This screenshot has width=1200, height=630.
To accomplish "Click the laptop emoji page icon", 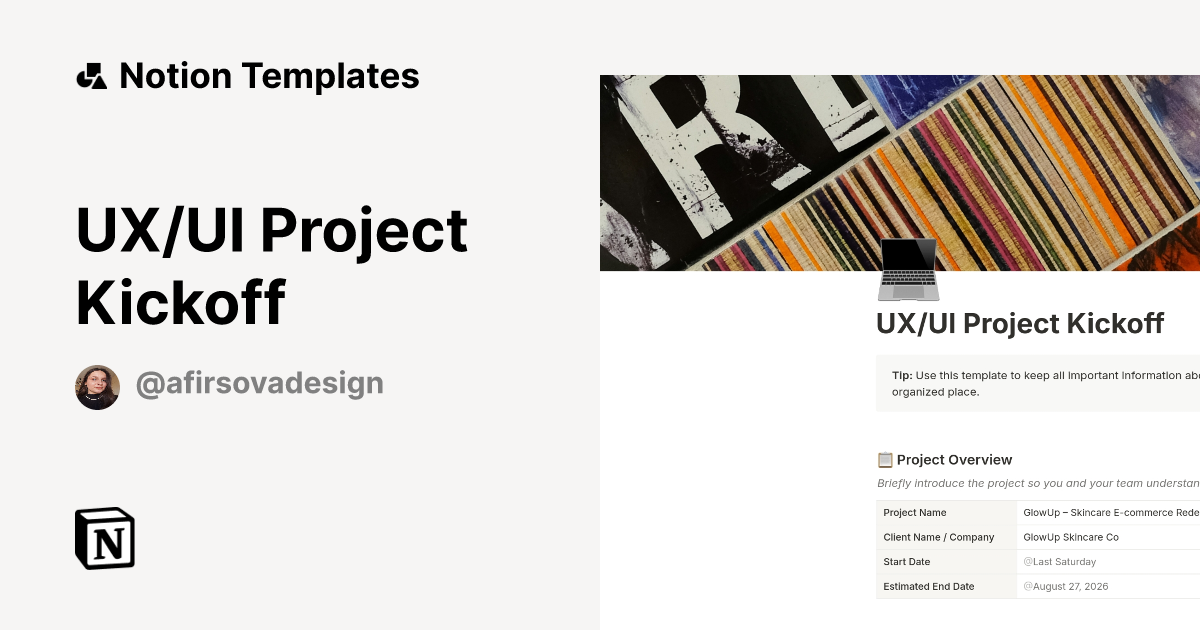I will coord(907,270).
